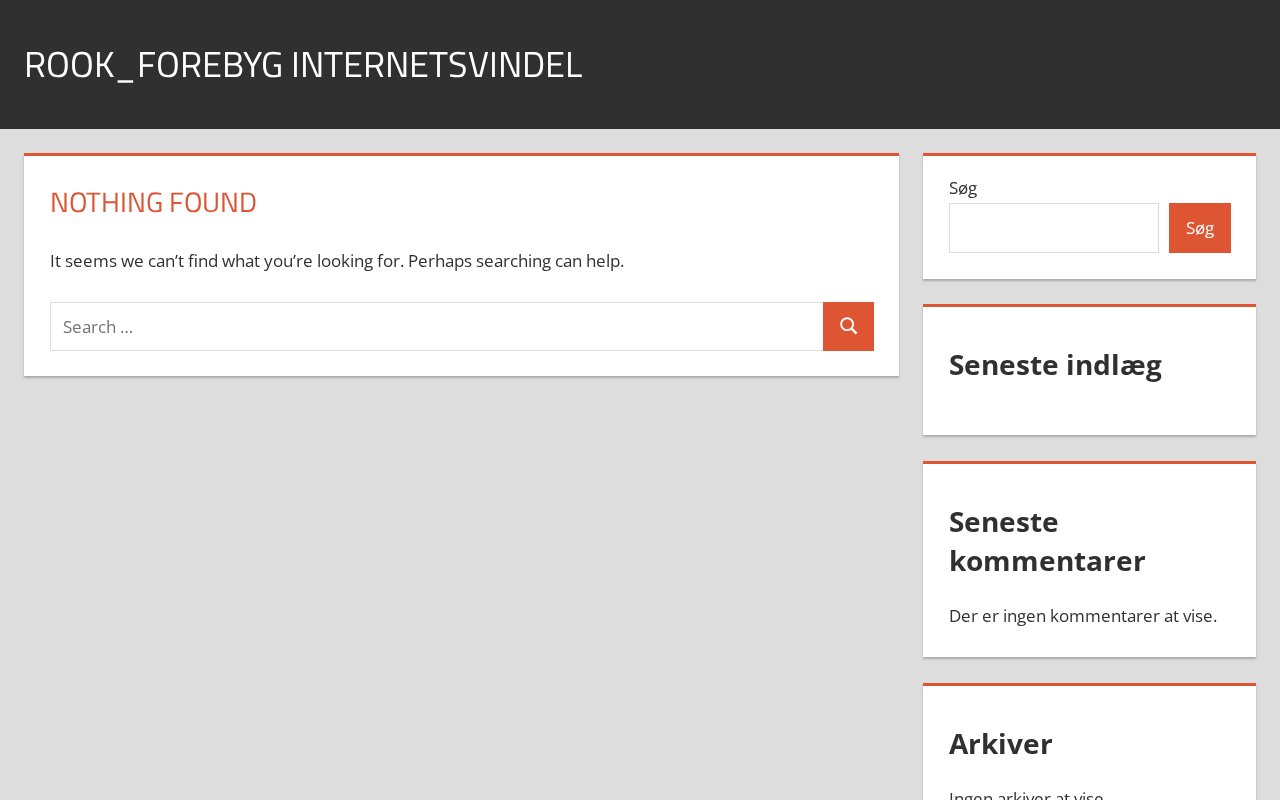
Task: Focus the main "Search …" input field
Action: pos(436,326)
